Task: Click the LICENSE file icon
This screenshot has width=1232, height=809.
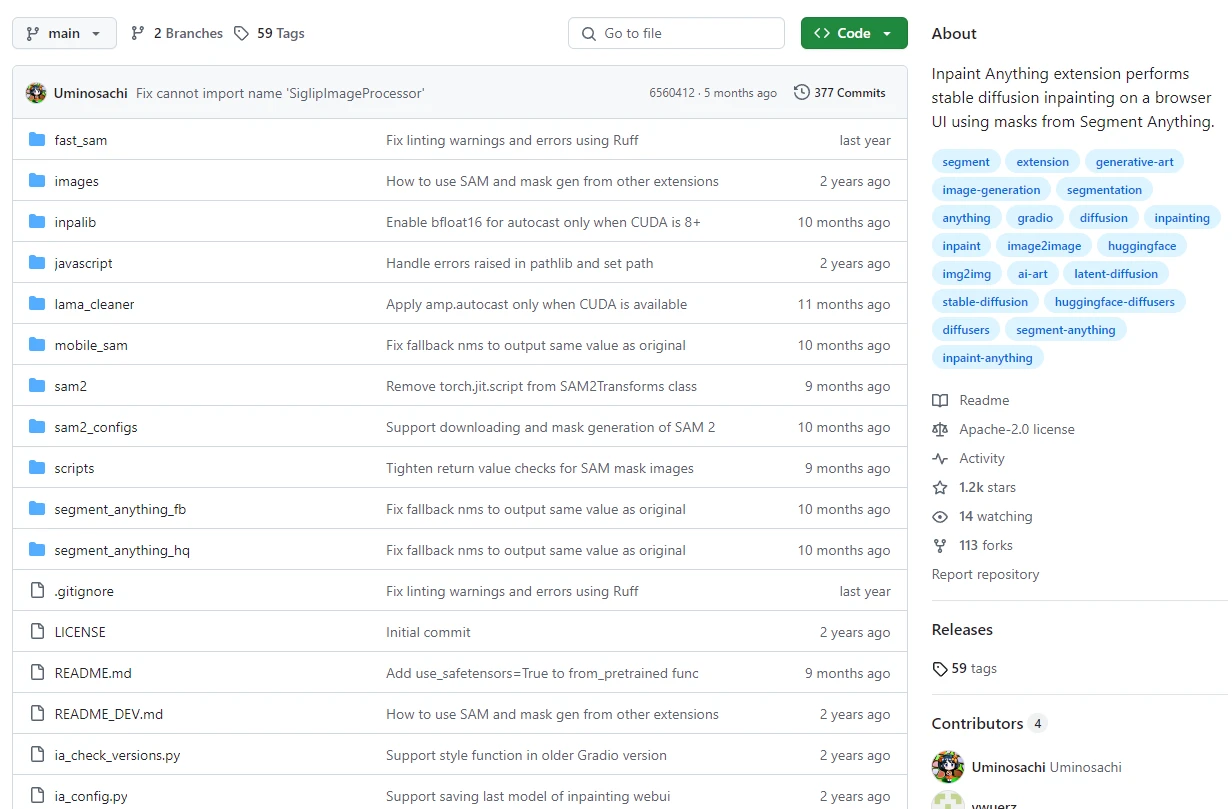Action: pos(37,632)
